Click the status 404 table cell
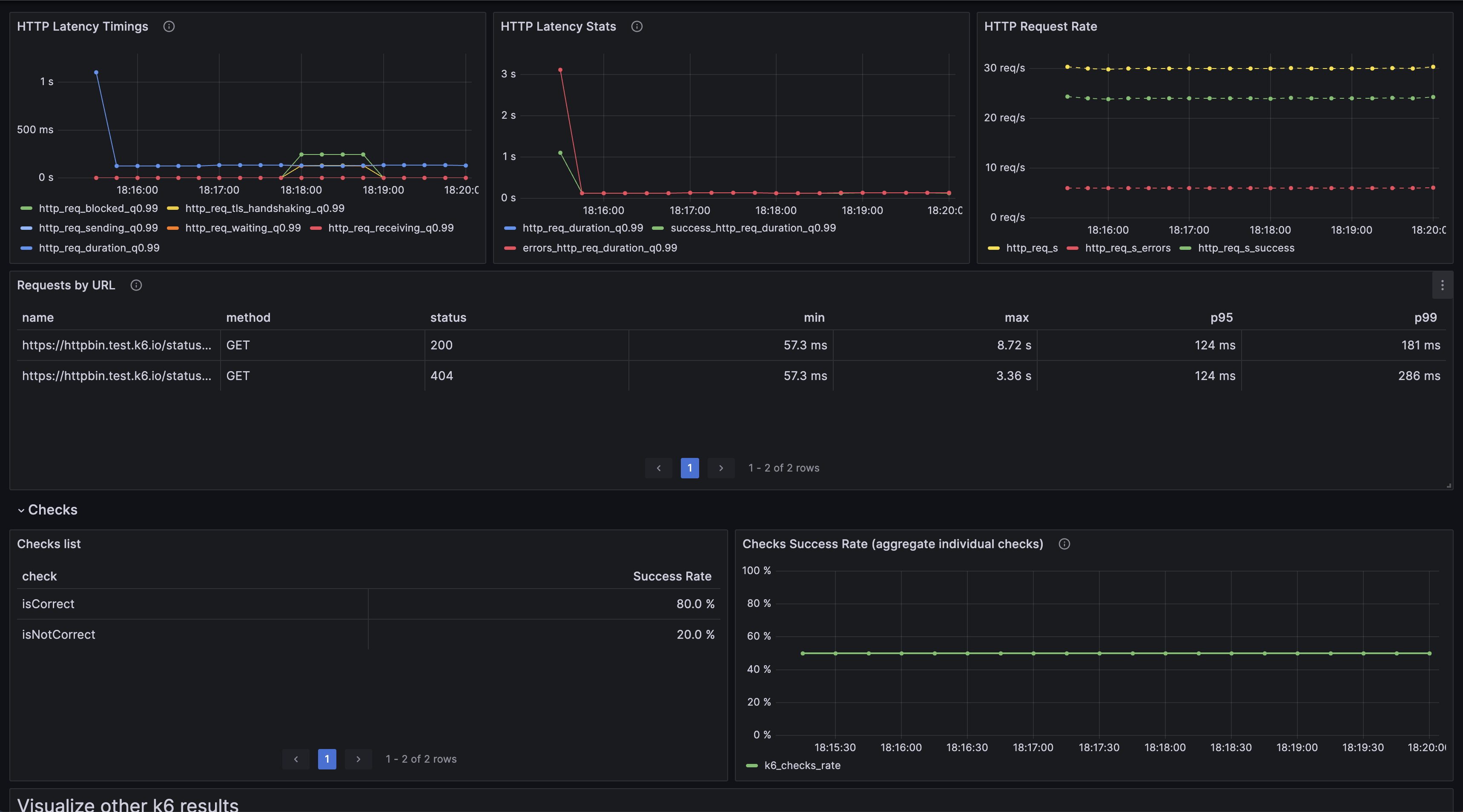 pos(441,376)
